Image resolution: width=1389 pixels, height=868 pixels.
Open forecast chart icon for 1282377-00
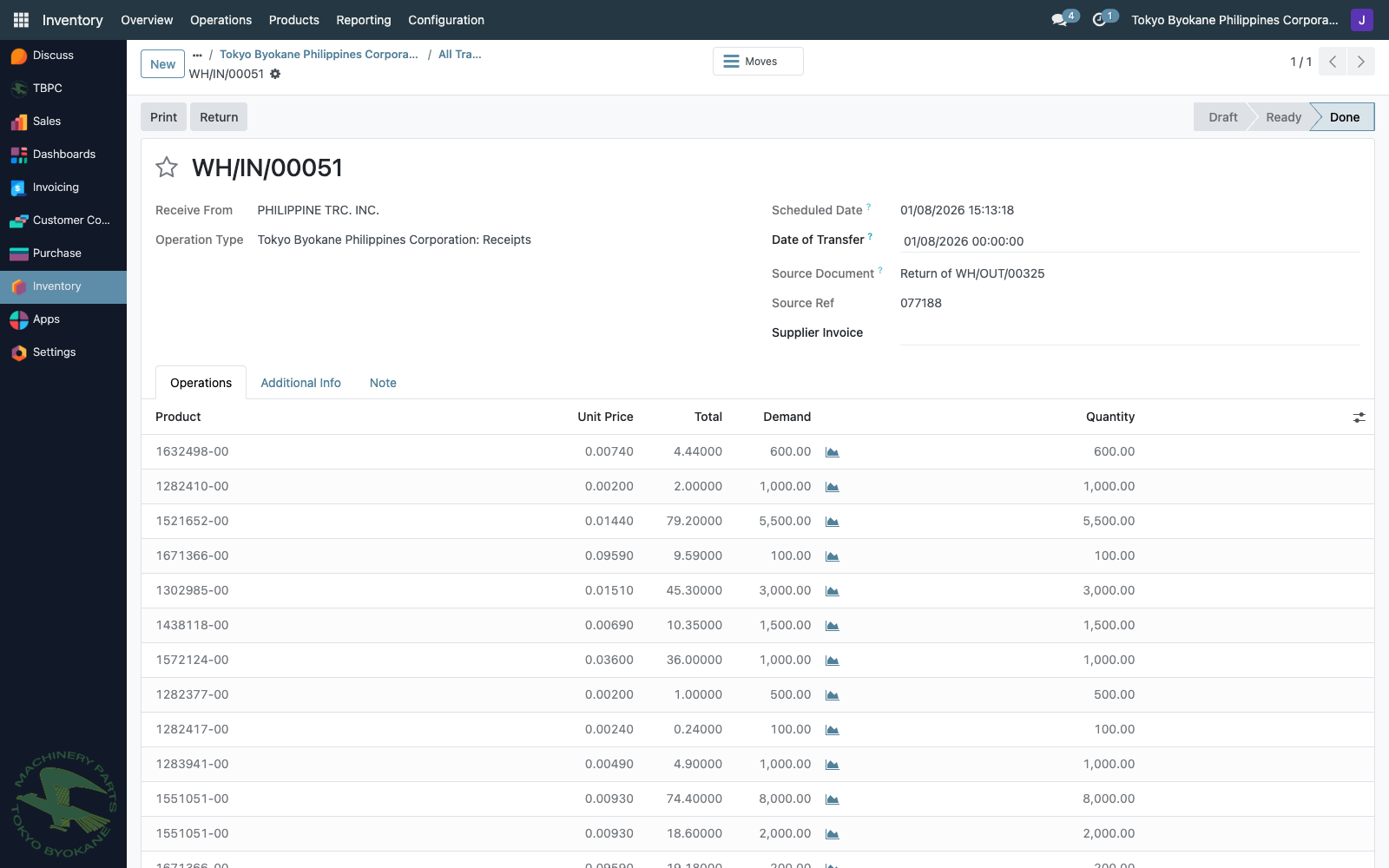[x=832, y=695]
